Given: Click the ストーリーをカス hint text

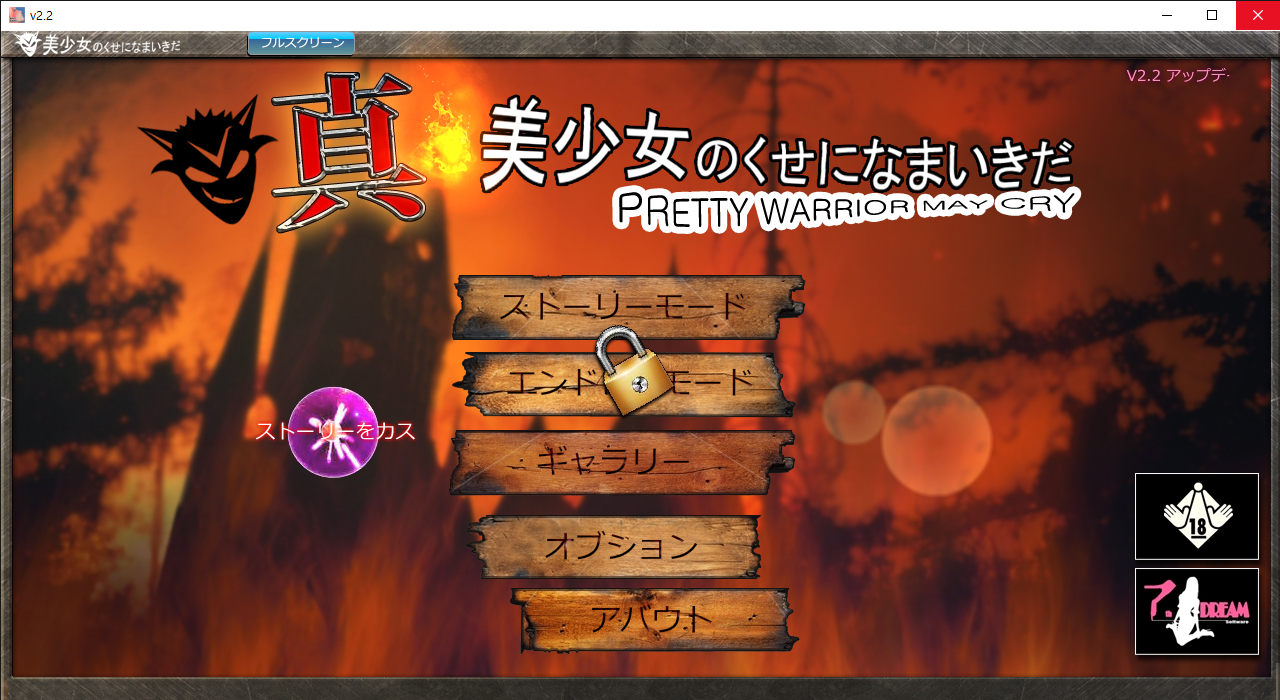Looking at the screenshot, I should [335, 431].
